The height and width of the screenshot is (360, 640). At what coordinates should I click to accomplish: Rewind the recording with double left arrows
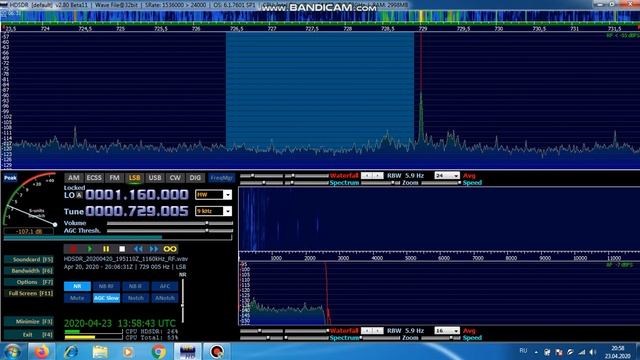click(138, 249)
